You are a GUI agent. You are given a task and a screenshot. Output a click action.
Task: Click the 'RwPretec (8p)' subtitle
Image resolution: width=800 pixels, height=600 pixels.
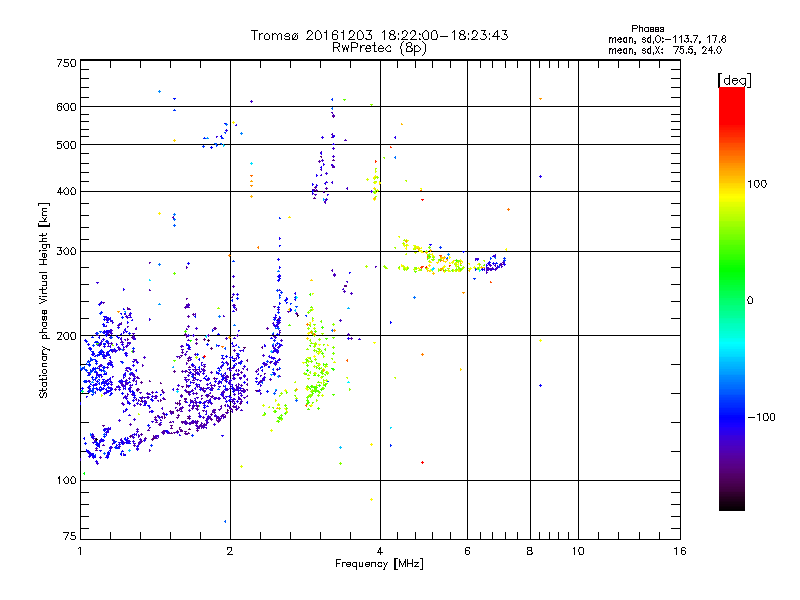380,48
